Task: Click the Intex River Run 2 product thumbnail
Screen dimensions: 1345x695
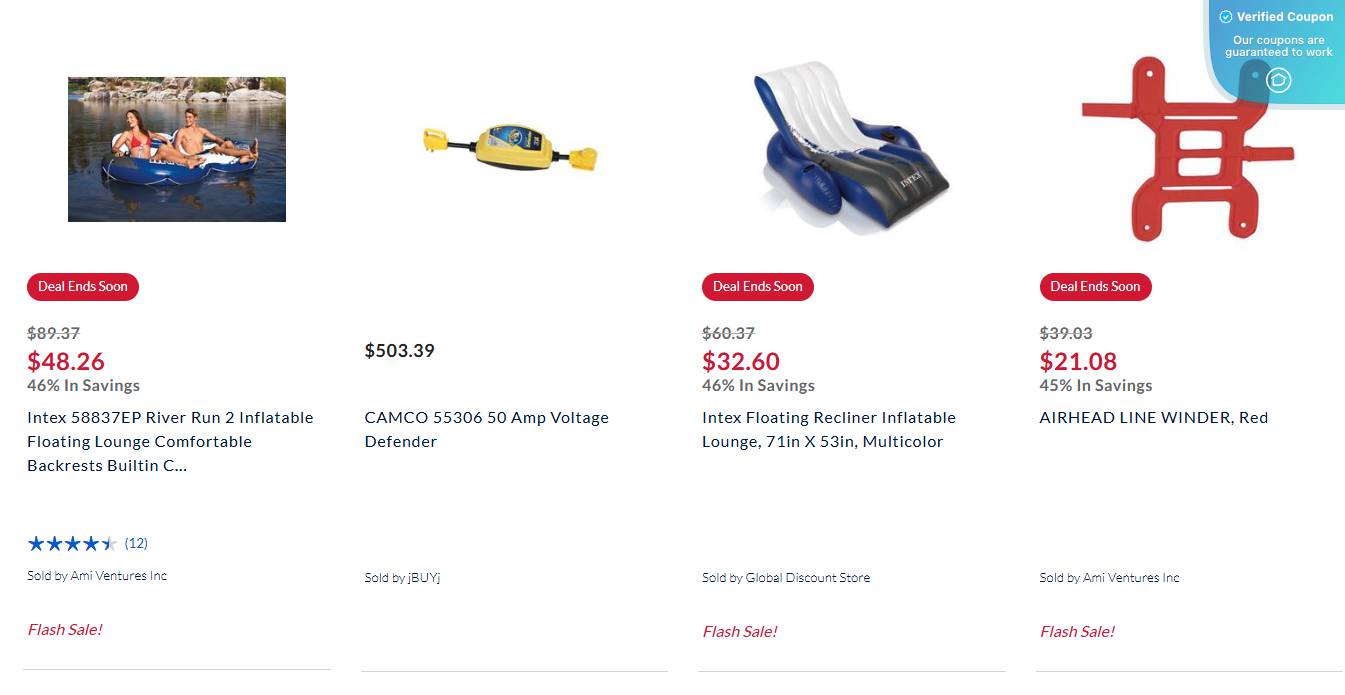Action: tap(176, 148)
